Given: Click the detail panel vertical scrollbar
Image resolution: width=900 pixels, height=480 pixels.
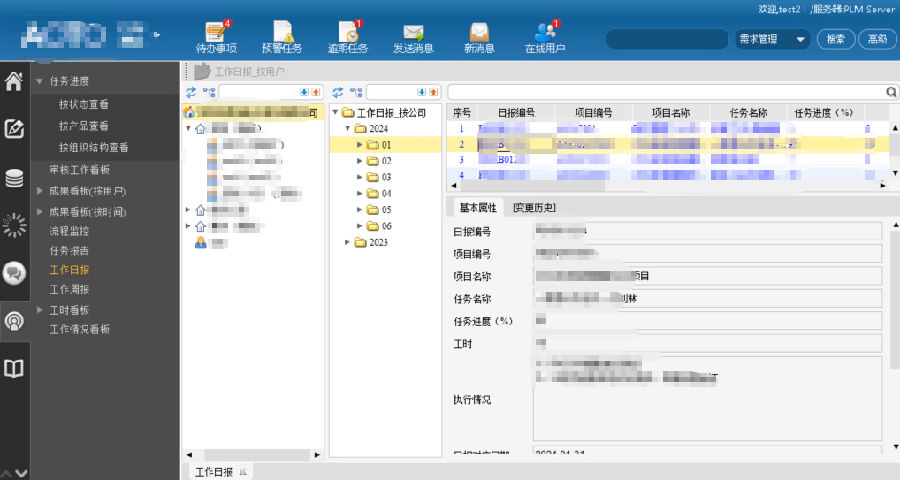Looking at the screenshot, I should [895, 299].
